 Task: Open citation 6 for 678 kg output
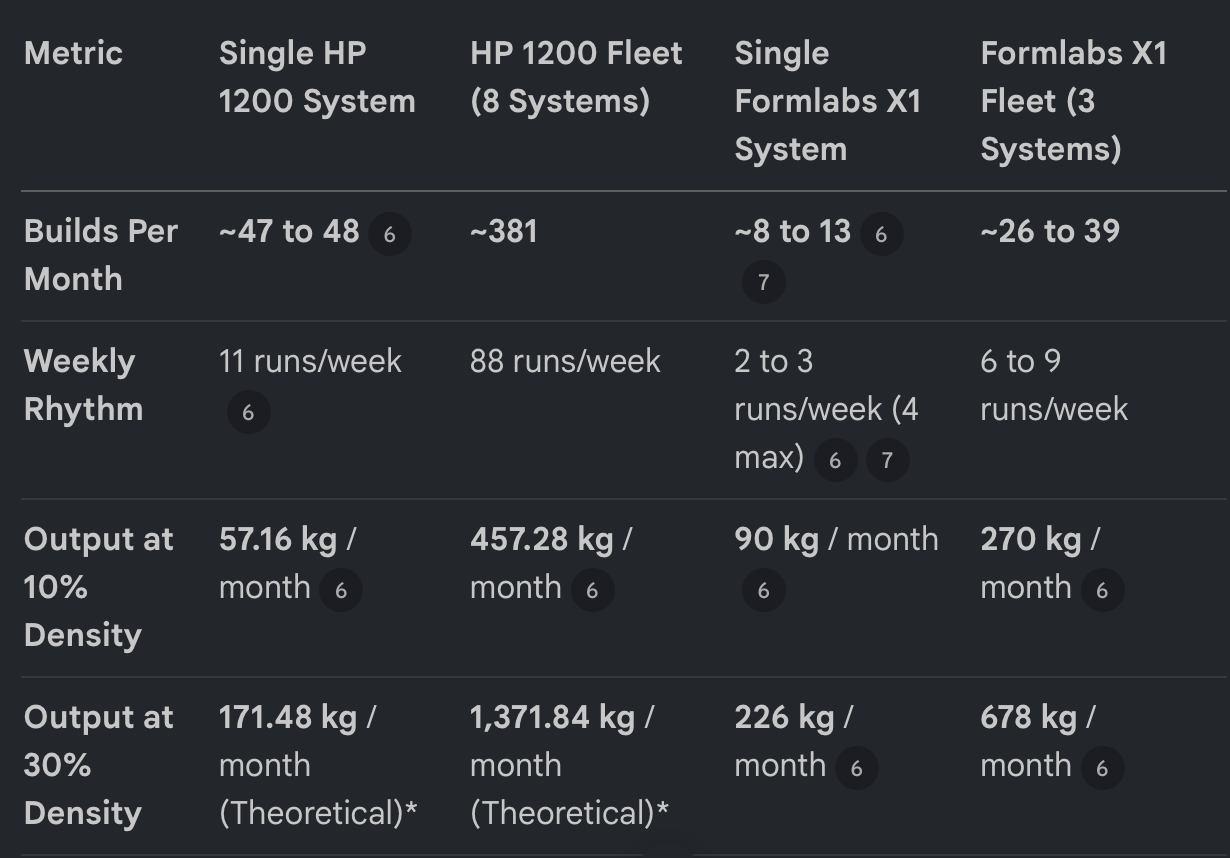[x=1102, y=769]
